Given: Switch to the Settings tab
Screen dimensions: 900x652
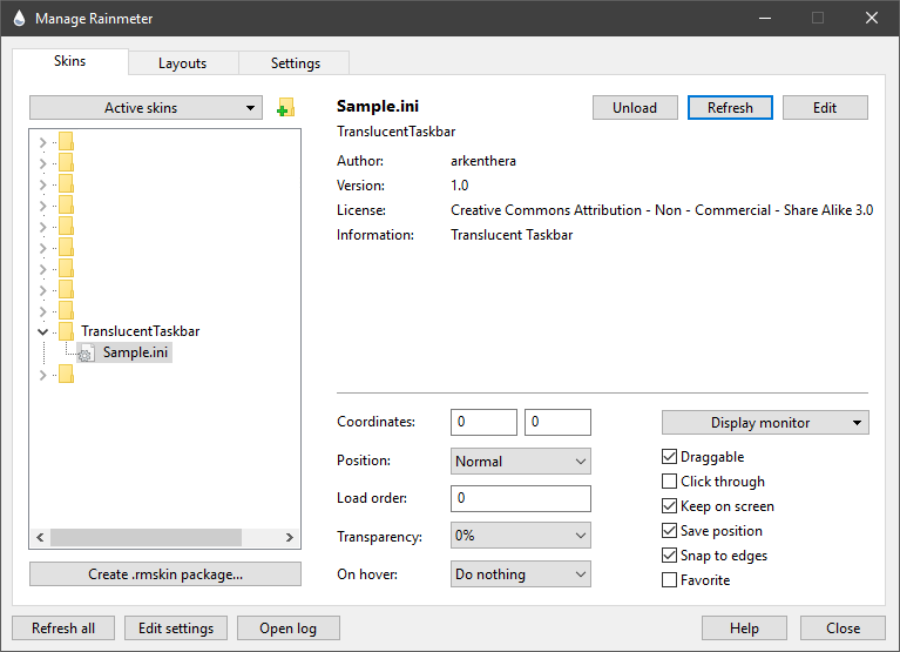Looking at the screenshot, I should coord(295,63).
